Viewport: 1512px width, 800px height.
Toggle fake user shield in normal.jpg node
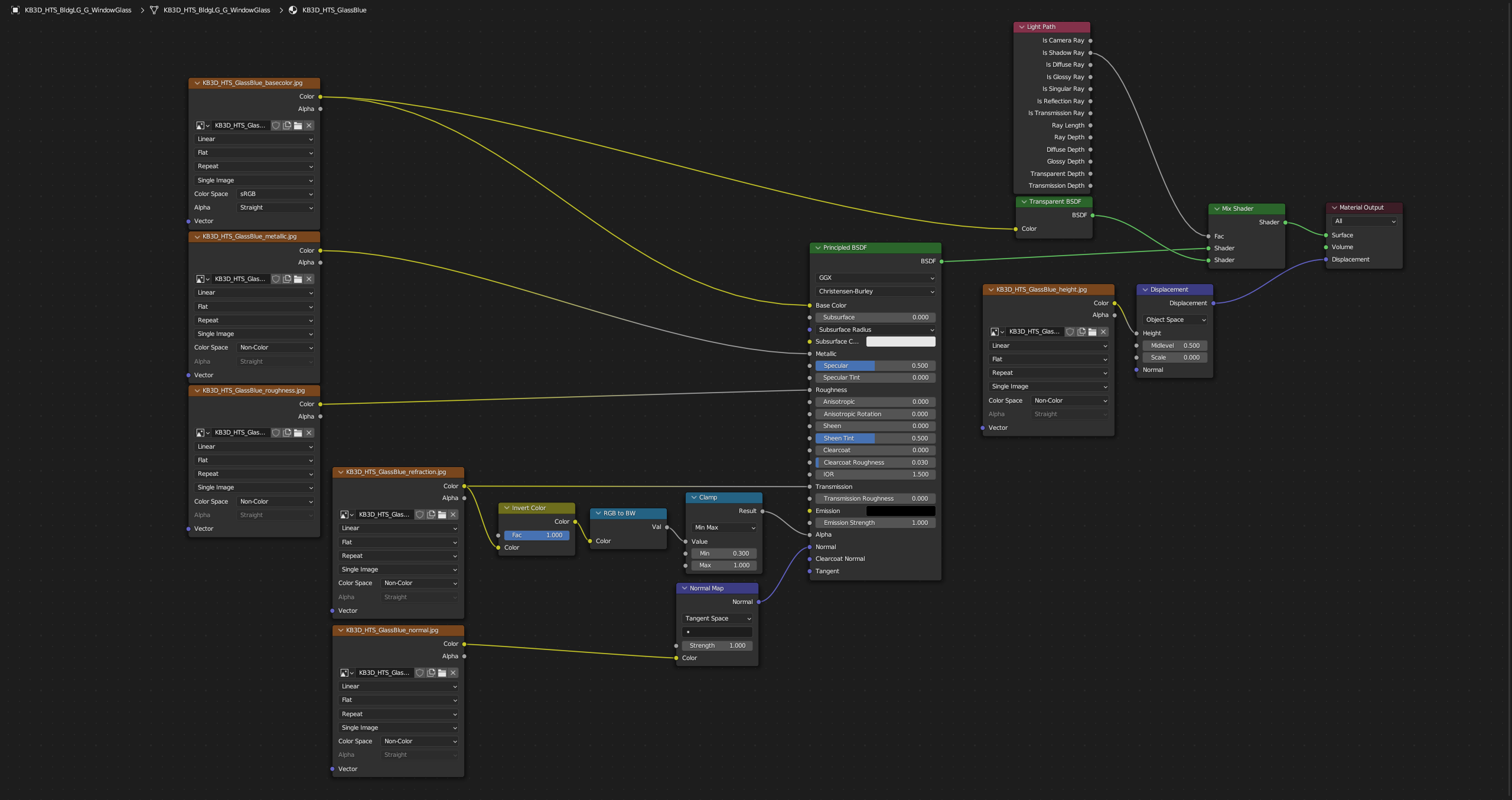click(x=420, y=673)
